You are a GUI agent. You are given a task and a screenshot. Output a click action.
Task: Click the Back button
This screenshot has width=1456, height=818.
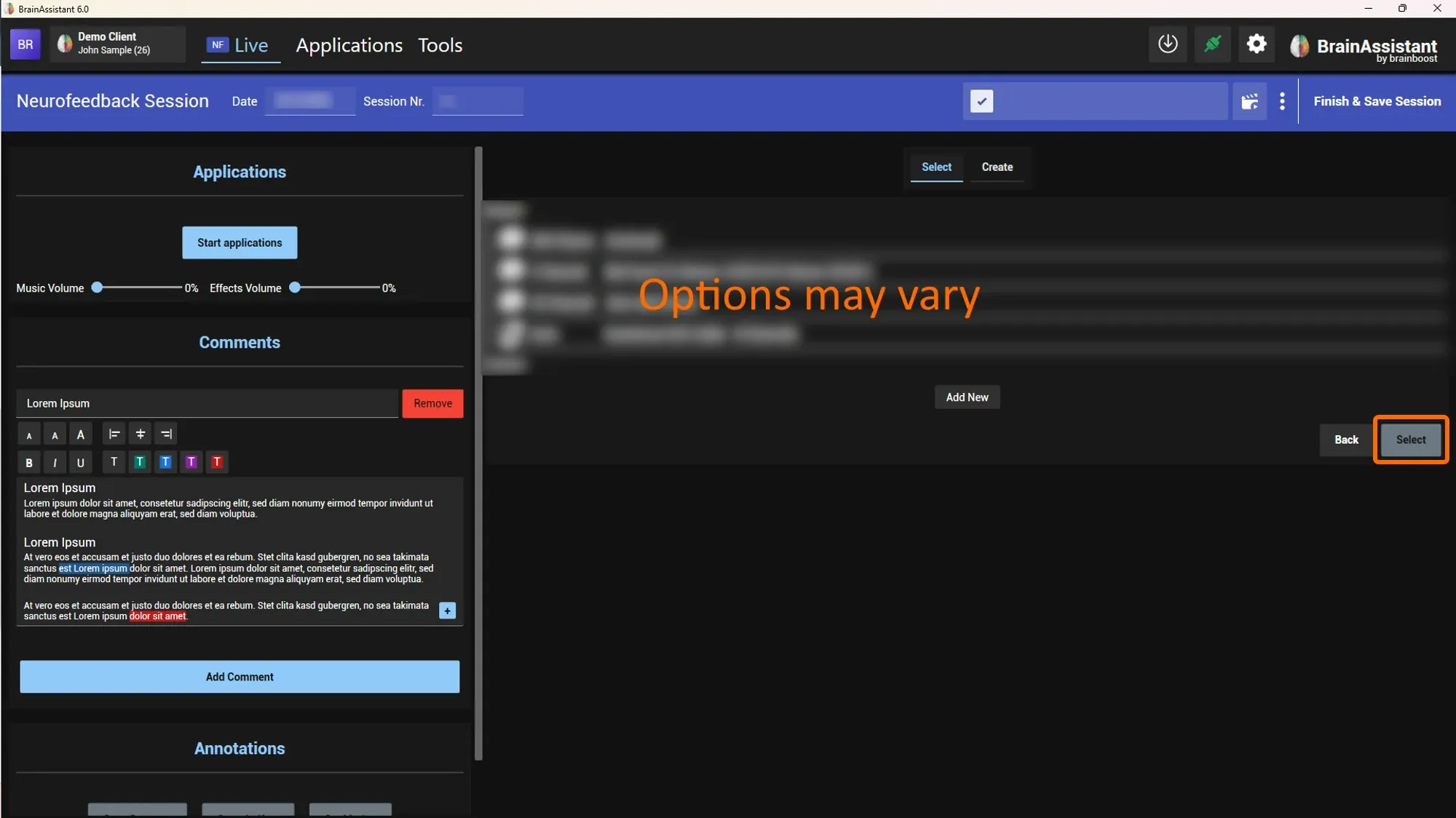pyautogui.click(x=1346, y=440)
